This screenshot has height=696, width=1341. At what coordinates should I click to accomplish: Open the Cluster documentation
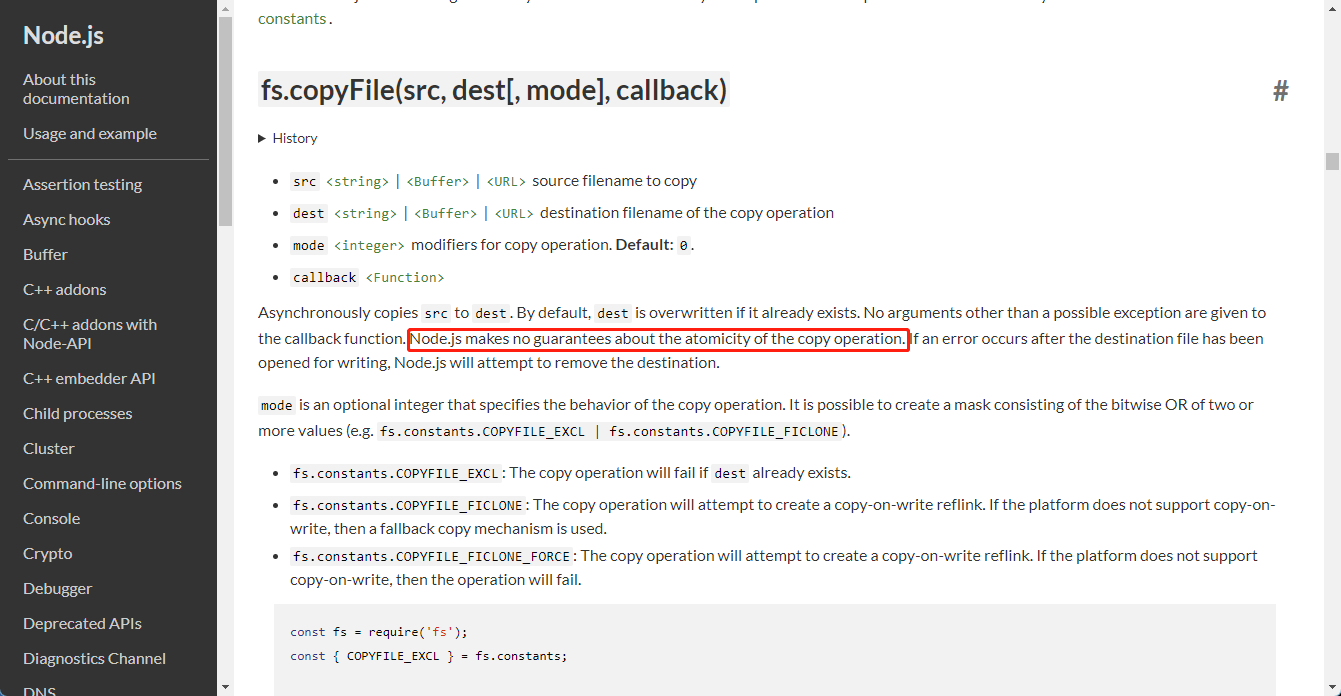pos(49,449)
